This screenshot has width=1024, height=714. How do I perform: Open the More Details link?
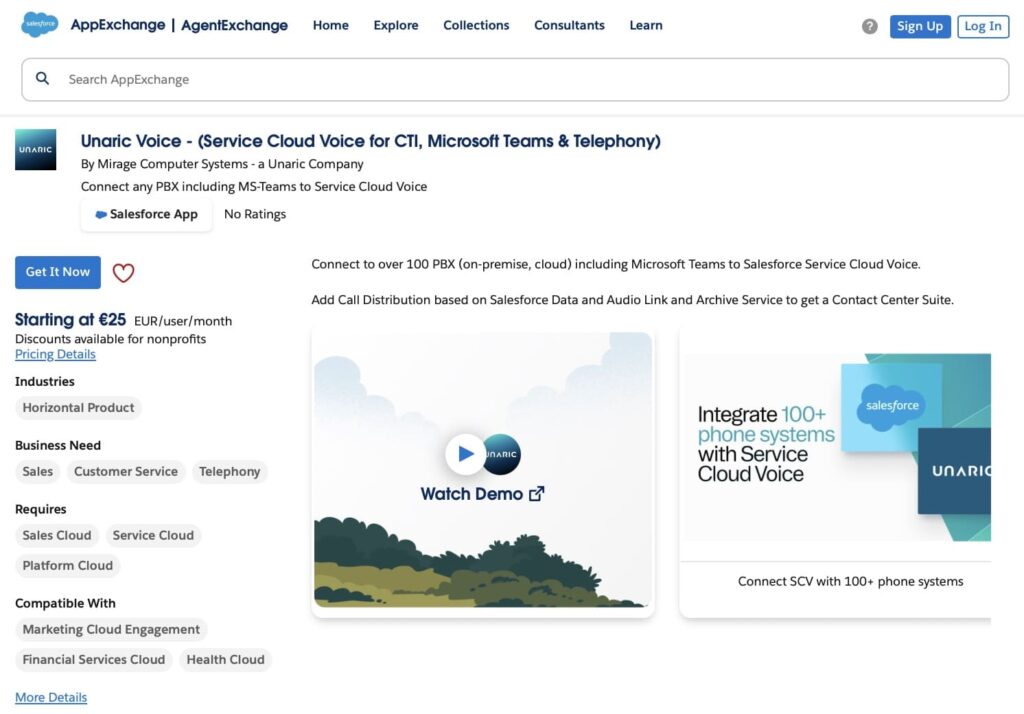point(51,697)
